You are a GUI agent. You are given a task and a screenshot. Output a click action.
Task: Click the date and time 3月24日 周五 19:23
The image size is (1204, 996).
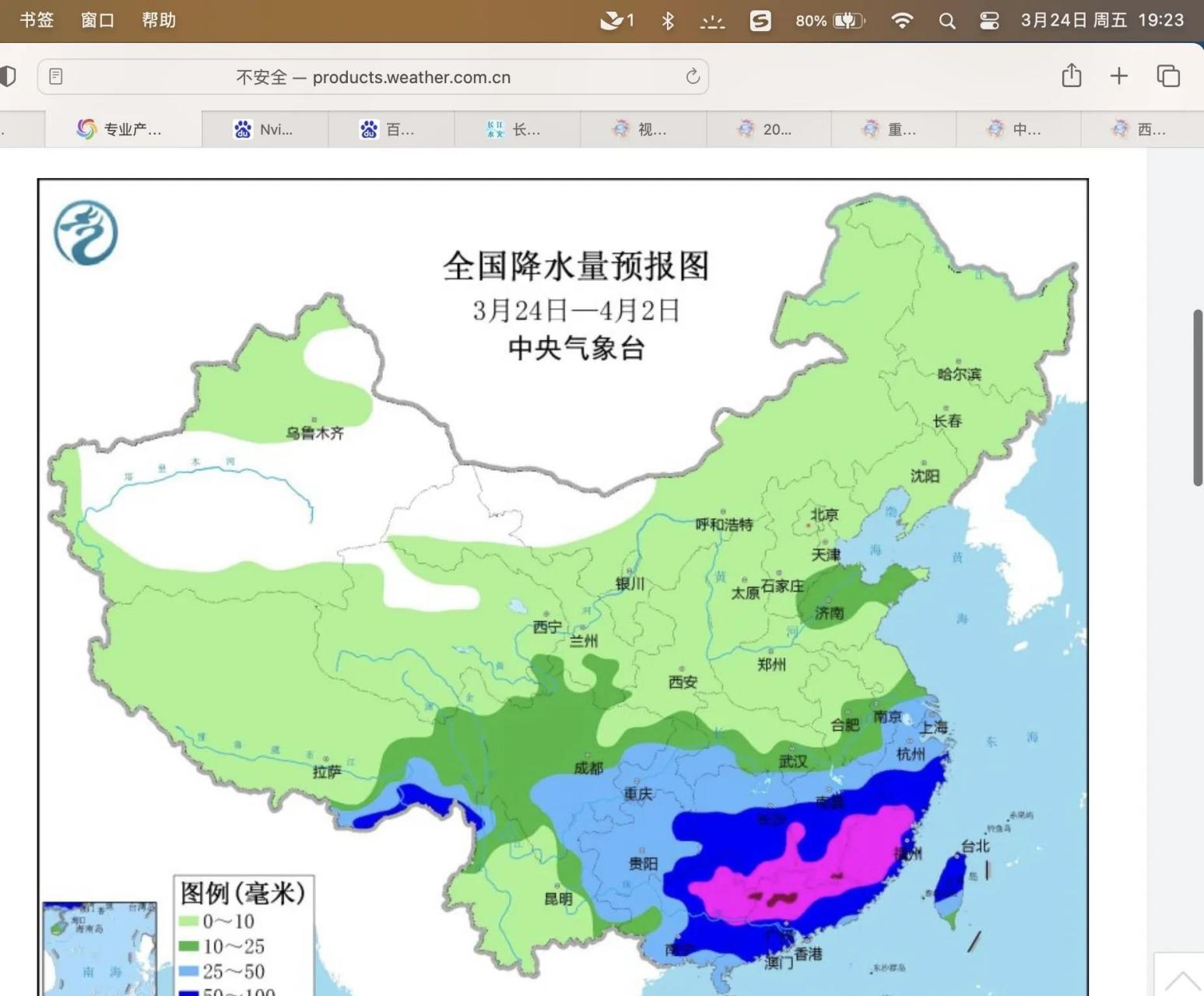point(1102,20)
